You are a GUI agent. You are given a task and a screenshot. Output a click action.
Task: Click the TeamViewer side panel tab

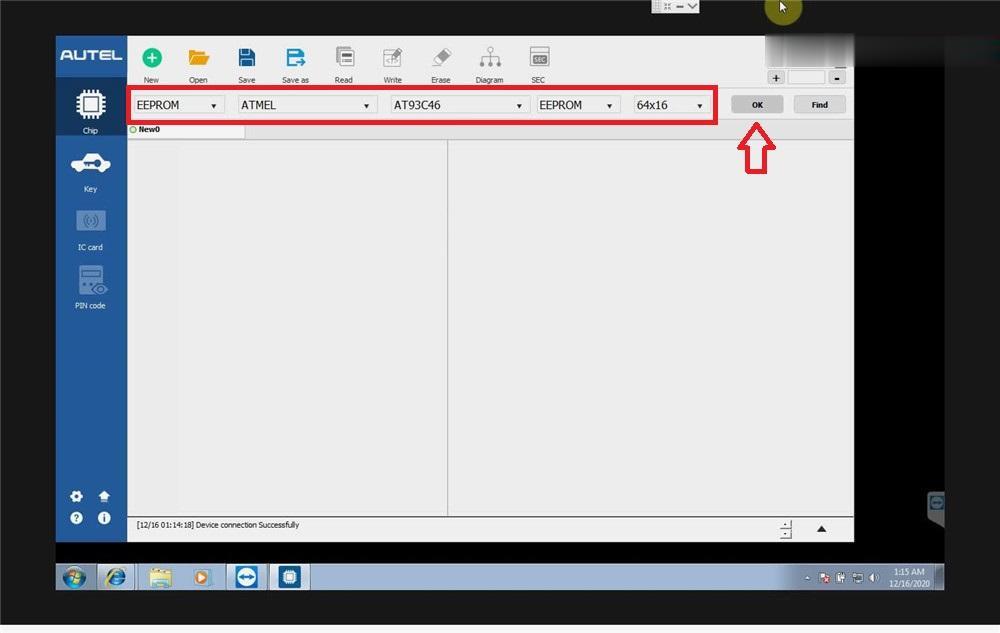[936, 508]
